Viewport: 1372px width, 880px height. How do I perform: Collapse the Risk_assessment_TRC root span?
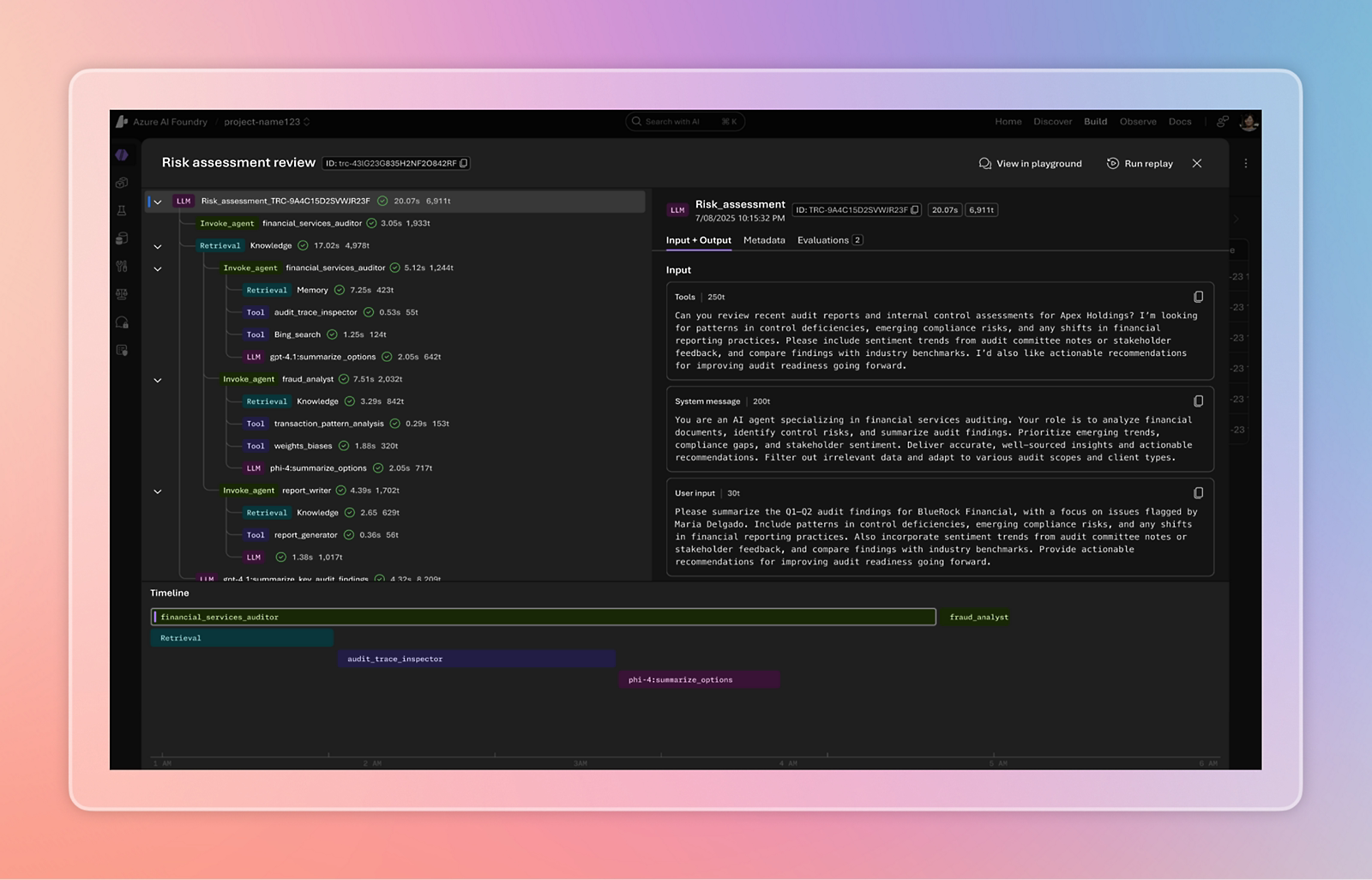click(158, 202)
